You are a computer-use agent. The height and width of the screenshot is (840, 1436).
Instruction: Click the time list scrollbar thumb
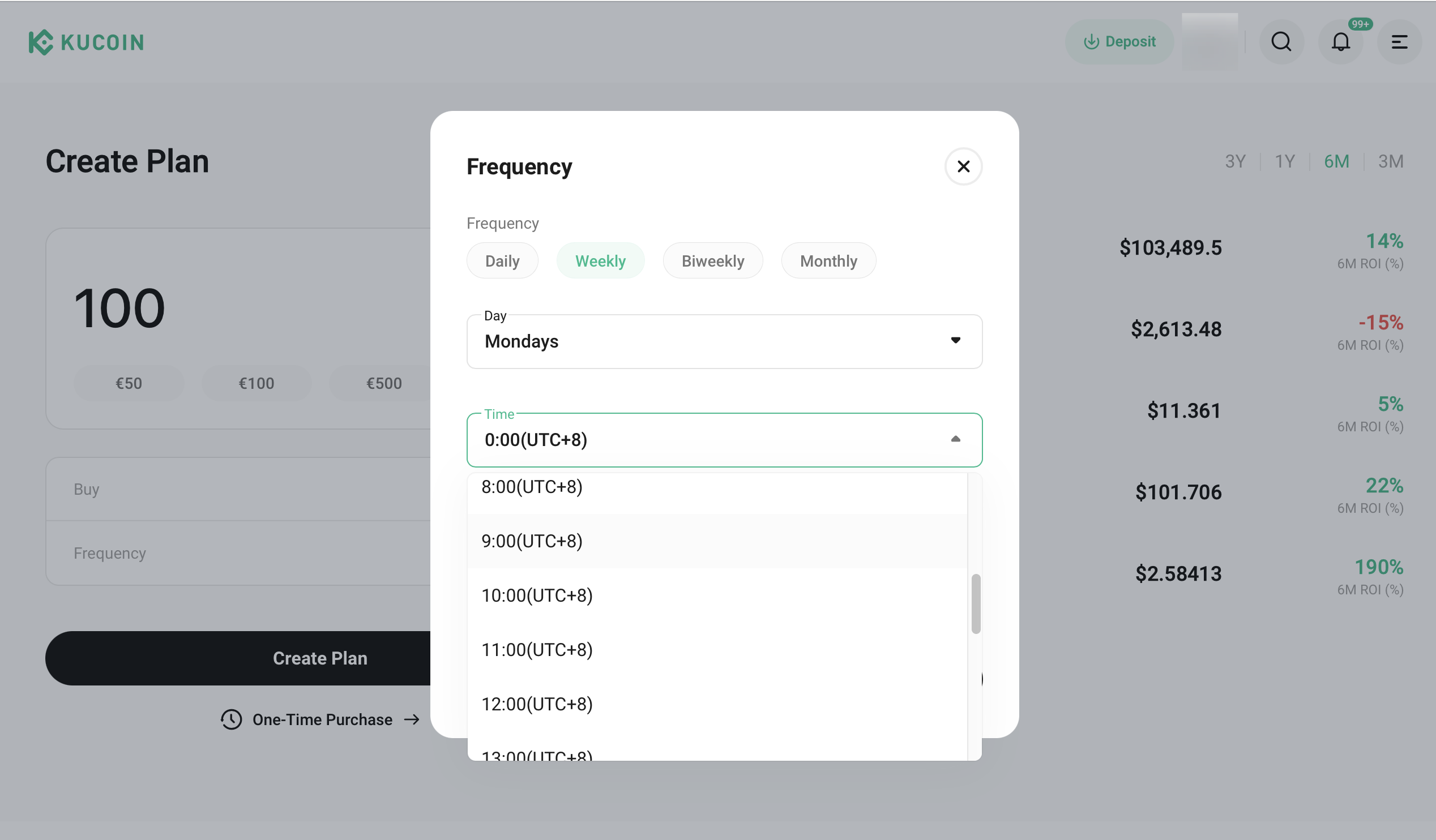point(976,603)
